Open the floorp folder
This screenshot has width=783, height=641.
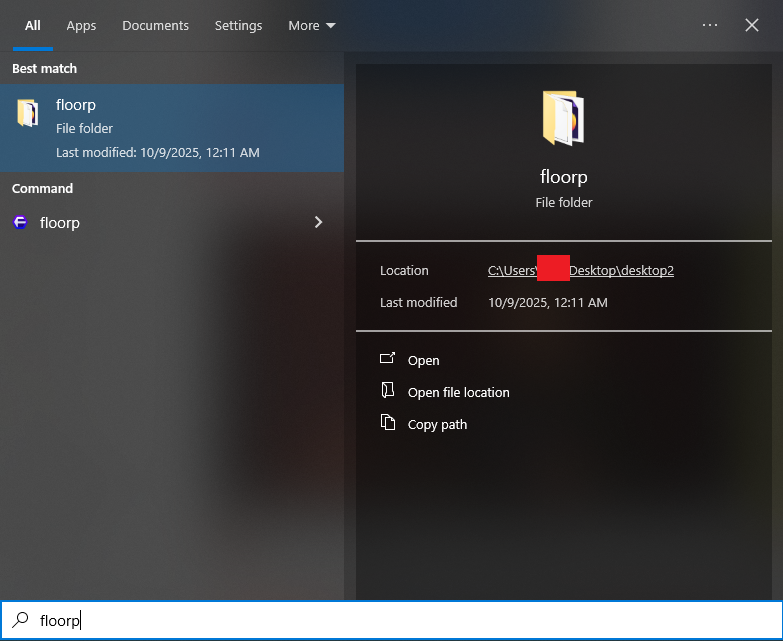tap(423, 360)
